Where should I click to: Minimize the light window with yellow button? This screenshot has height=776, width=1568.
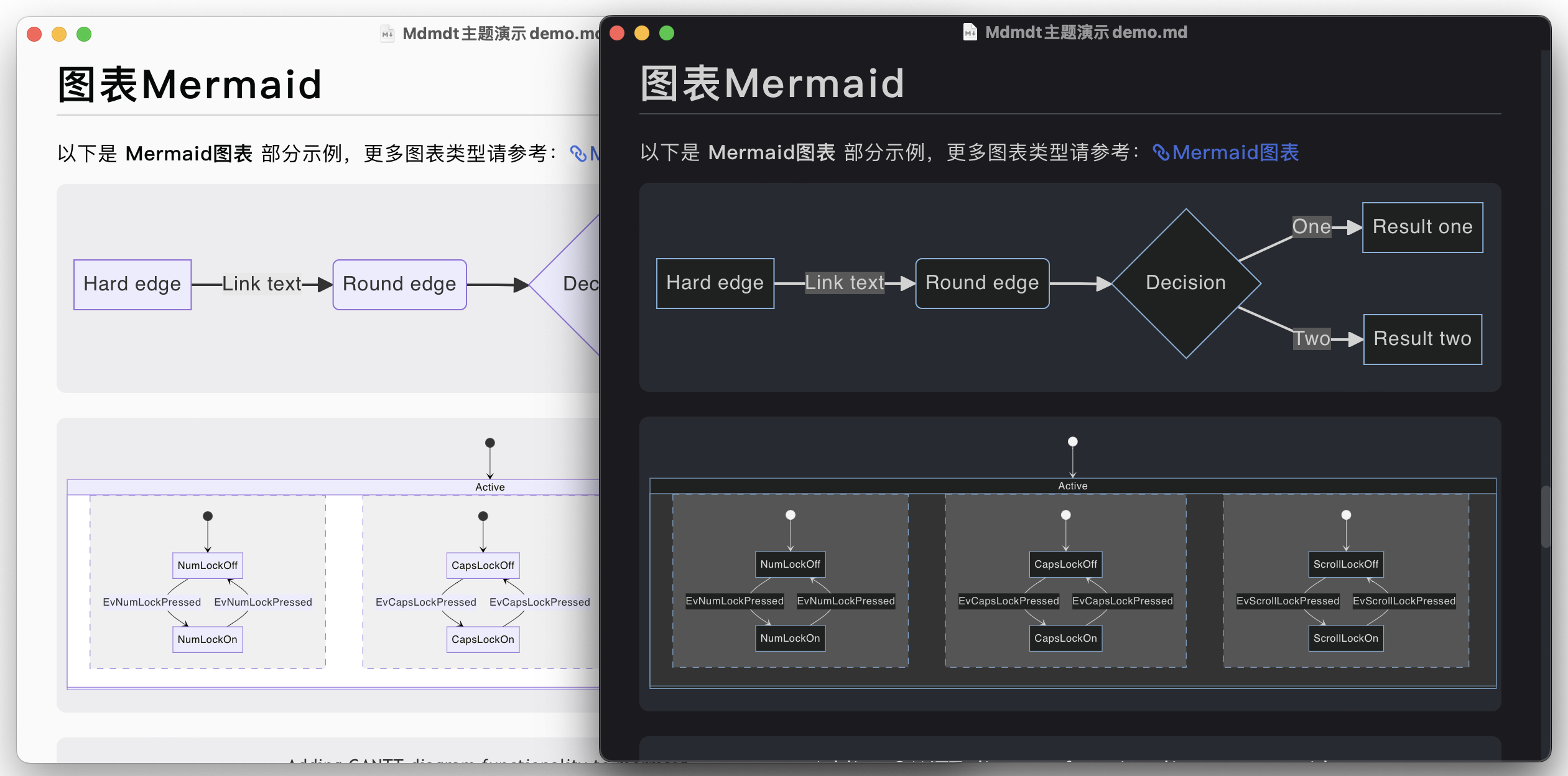(59, 34)
